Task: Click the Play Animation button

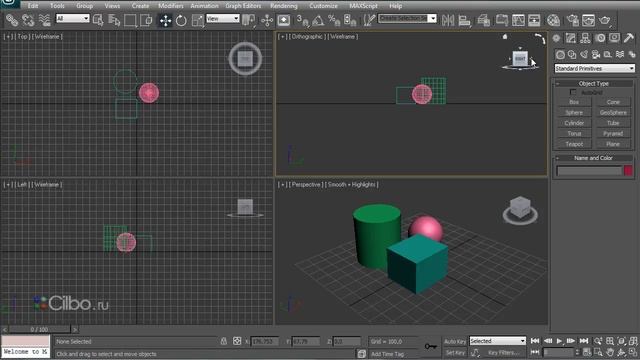Action: (x=559, y=341)
